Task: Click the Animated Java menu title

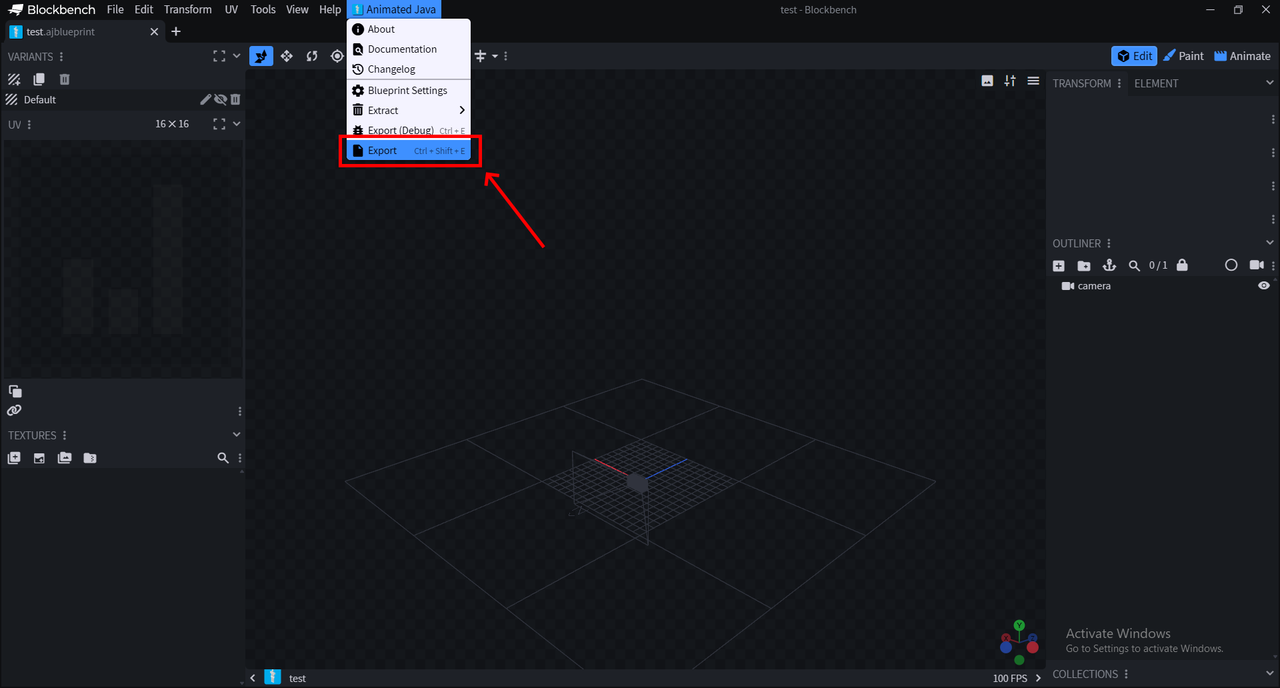Action: tap(394, 9)
